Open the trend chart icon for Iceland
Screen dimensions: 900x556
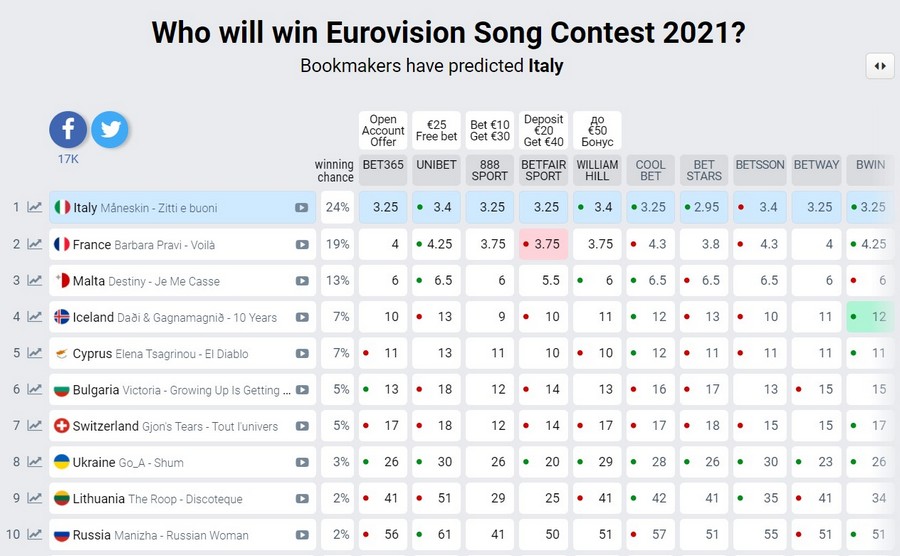coord(35,318)
